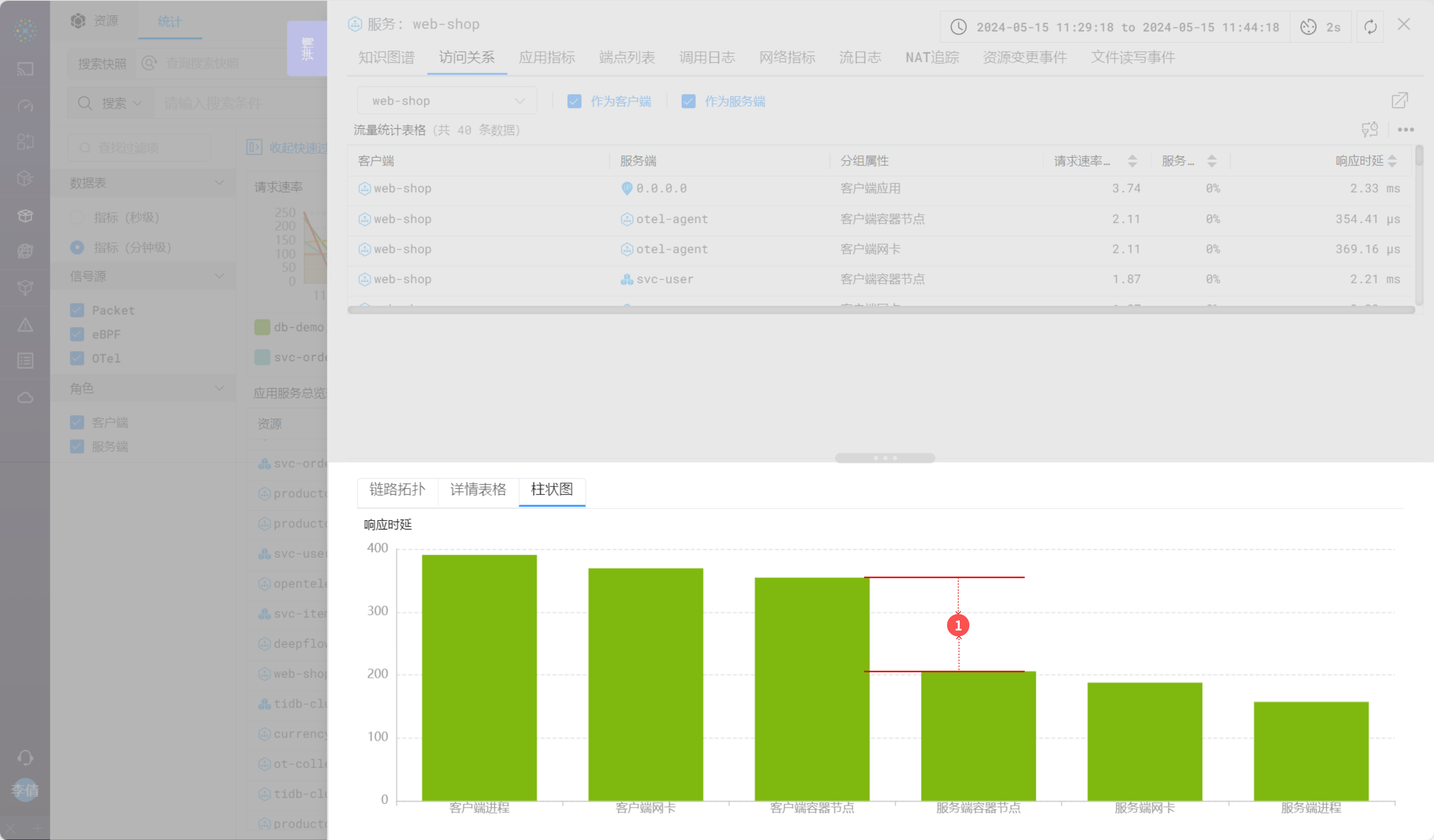Screen dimensions: 1434x840
Task: Switch to the 应用指标 tab
Action: click(x=546, y=57)
